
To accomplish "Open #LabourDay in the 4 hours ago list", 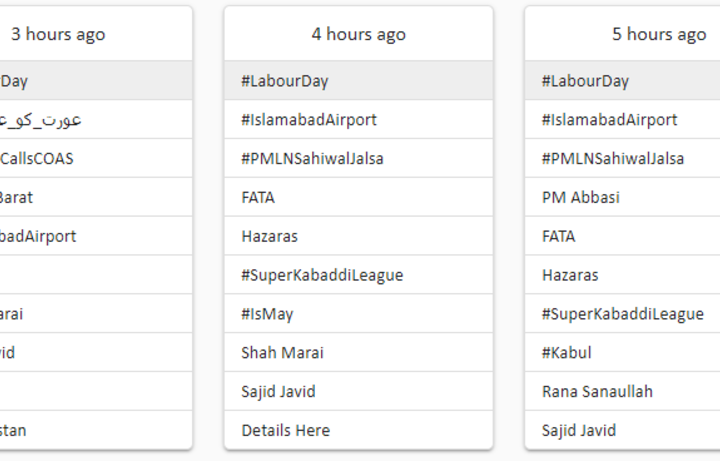I will pyautogui.click(x=359, y=81).
